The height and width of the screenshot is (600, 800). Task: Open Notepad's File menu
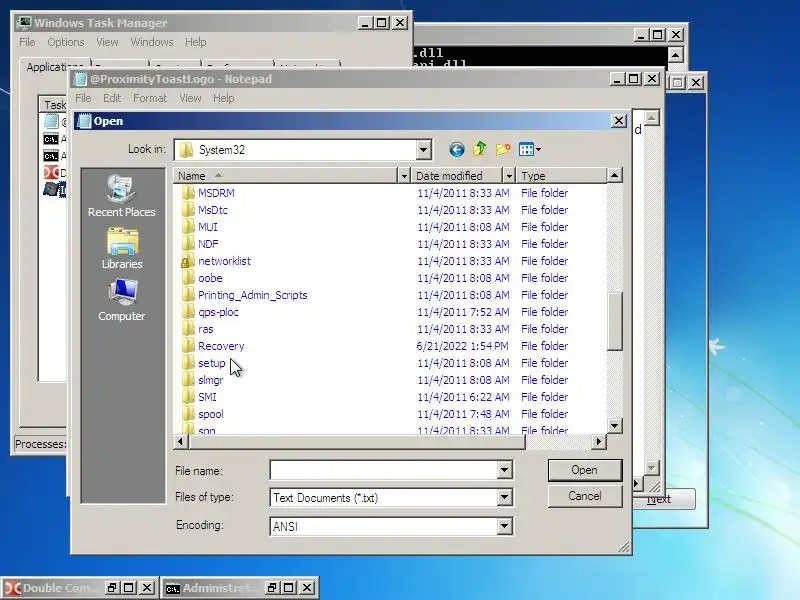pos(83,98)
